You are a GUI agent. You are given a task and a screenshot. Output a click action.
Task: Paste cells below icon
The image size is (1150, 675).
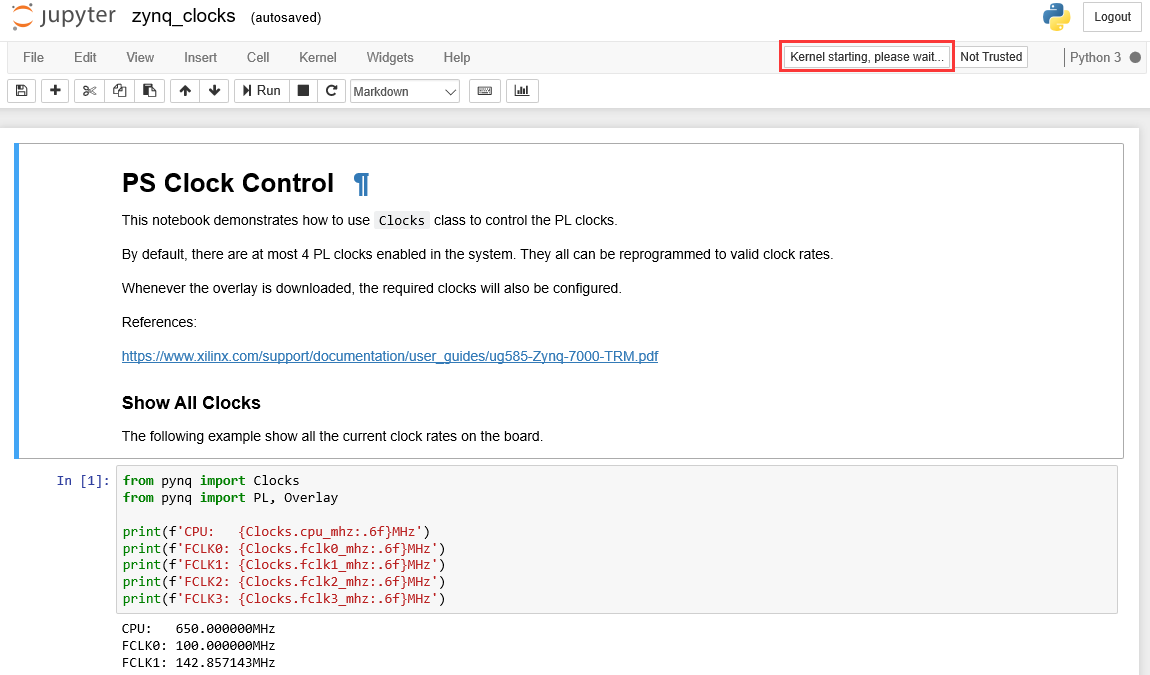pyautogui.click(x=150, y=91)
